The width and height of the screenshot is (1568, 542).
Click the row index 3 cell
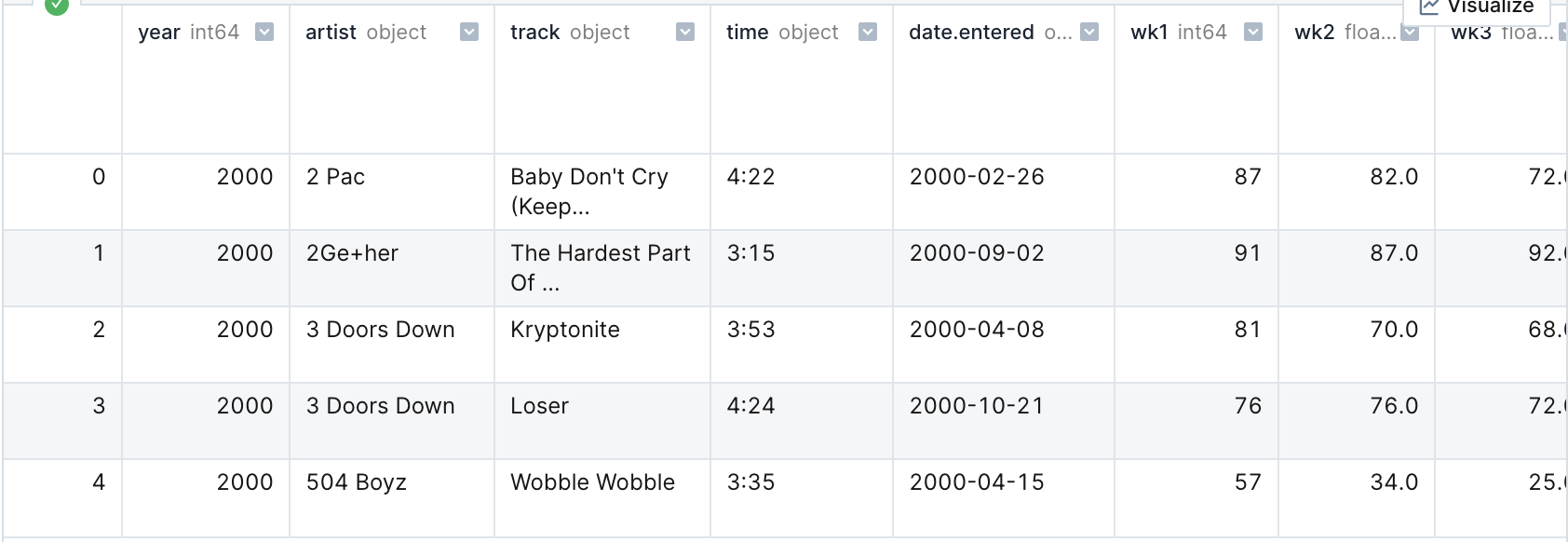pyautogui.click(x=61, y=421)
